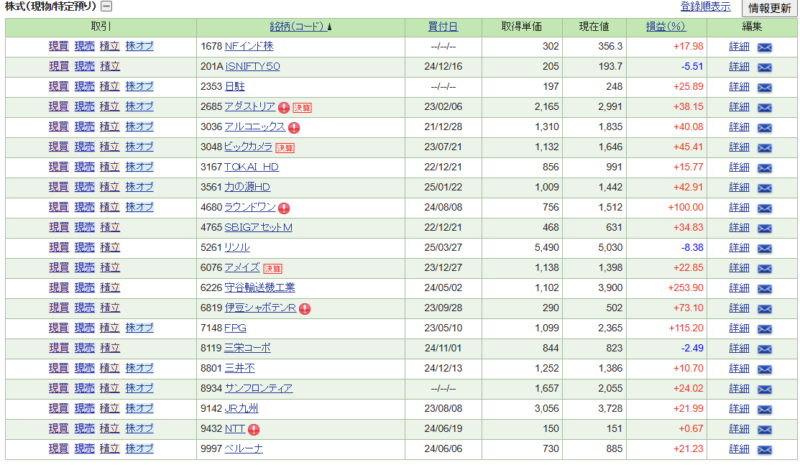Select date 25/01/22 in 力の源HD row
Viewport: 800px width, 465px height.
tap(443, 187)
